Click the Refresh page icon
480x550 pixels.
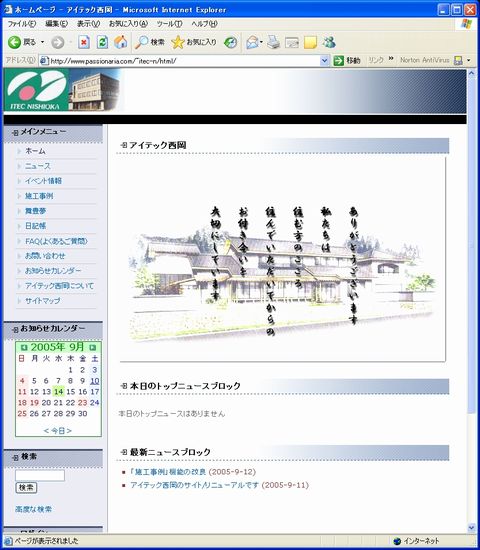102,42
